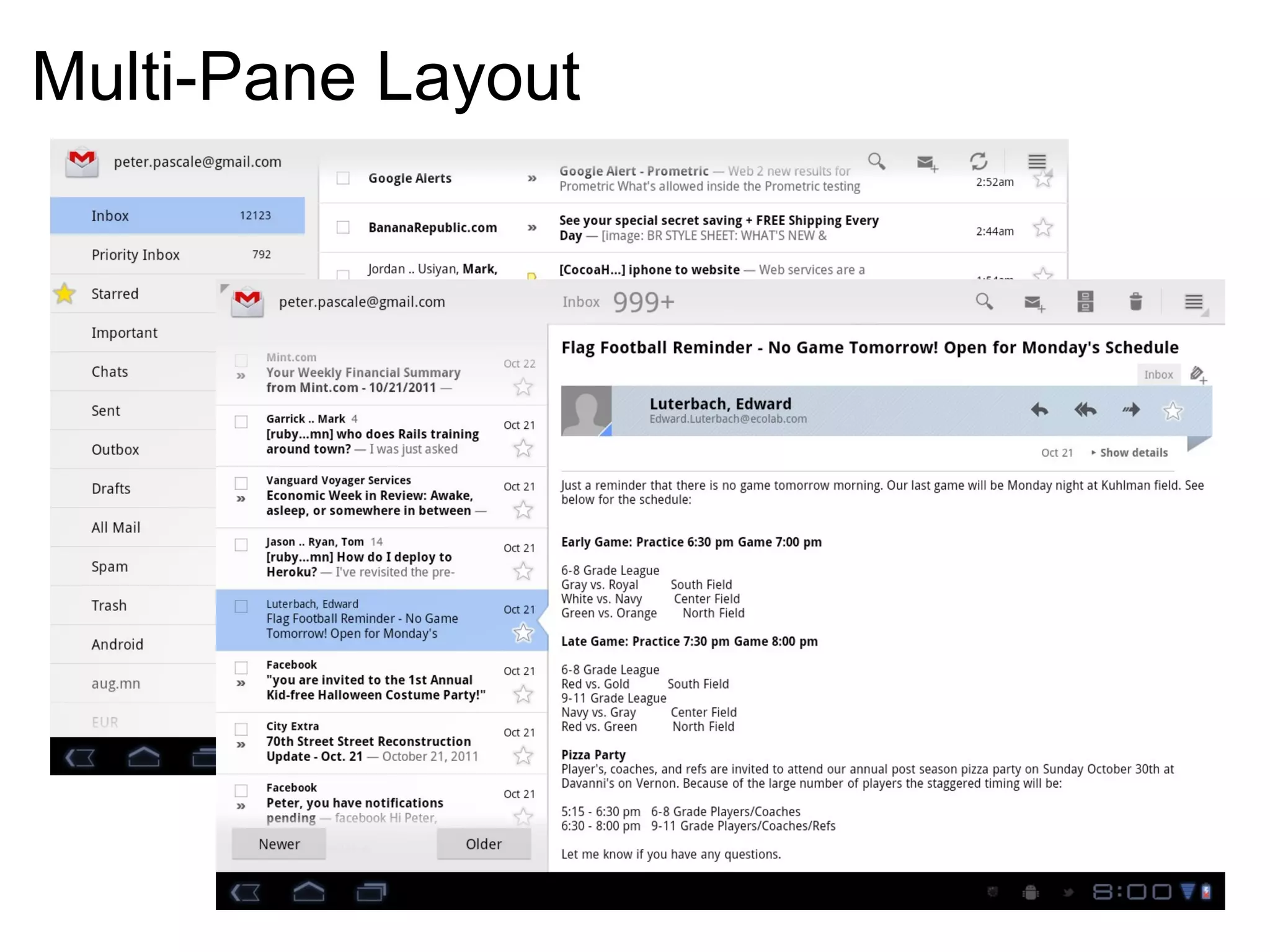Open the sender's contact photo
Image resolution: width=1270 pixels, height=952 pixels.
click(587, 411)
